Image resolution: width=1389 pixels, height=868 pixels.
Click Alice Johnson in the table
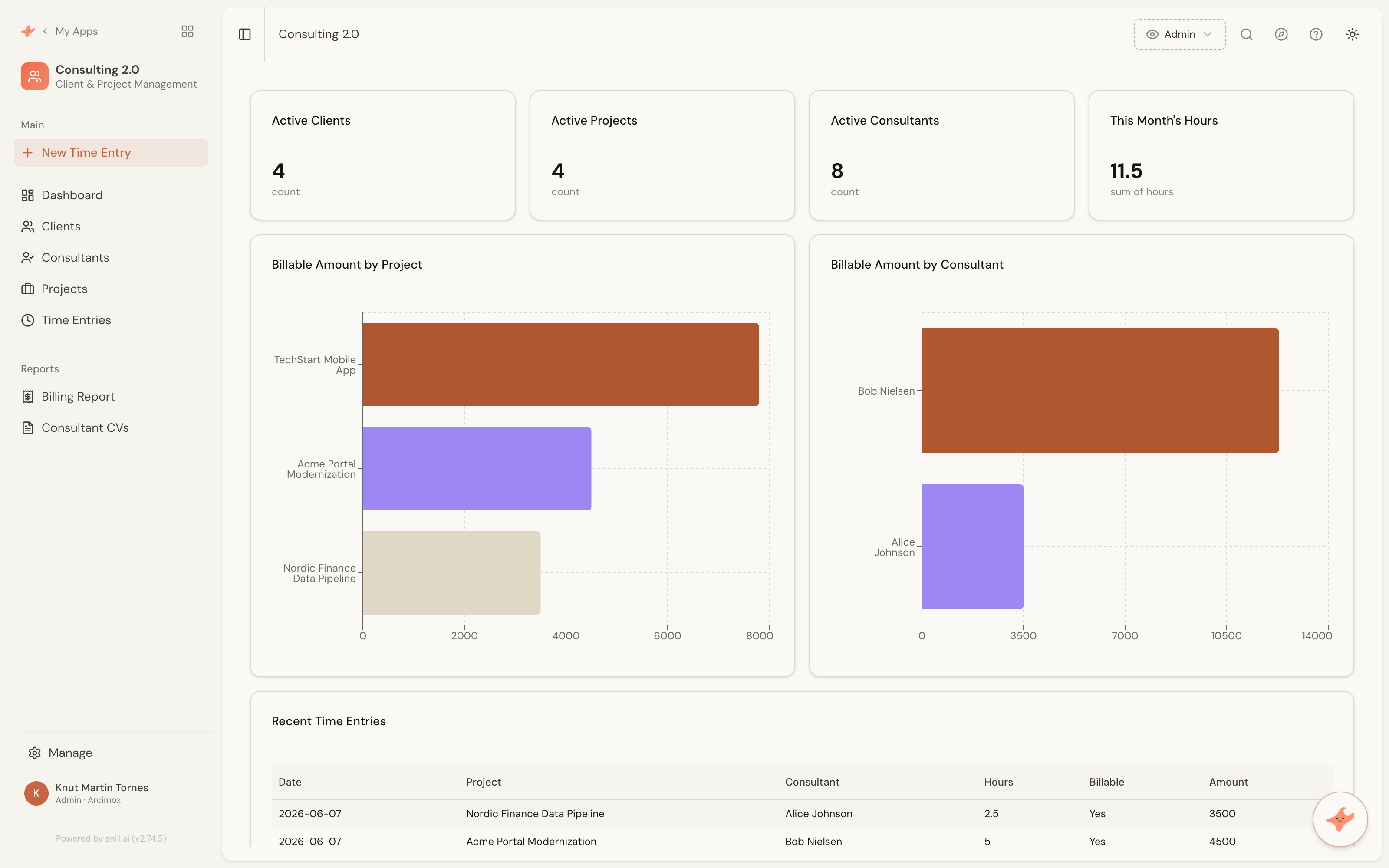tap(819, 813)
